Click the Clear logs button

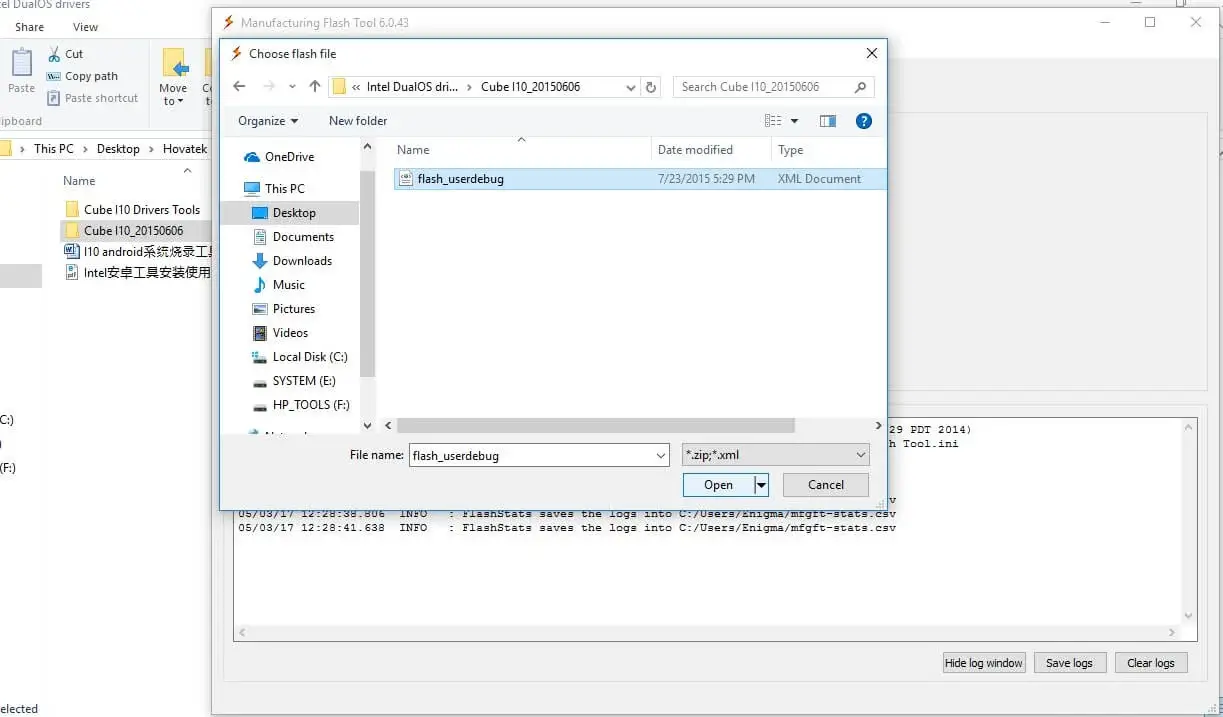coord(1150,662)
